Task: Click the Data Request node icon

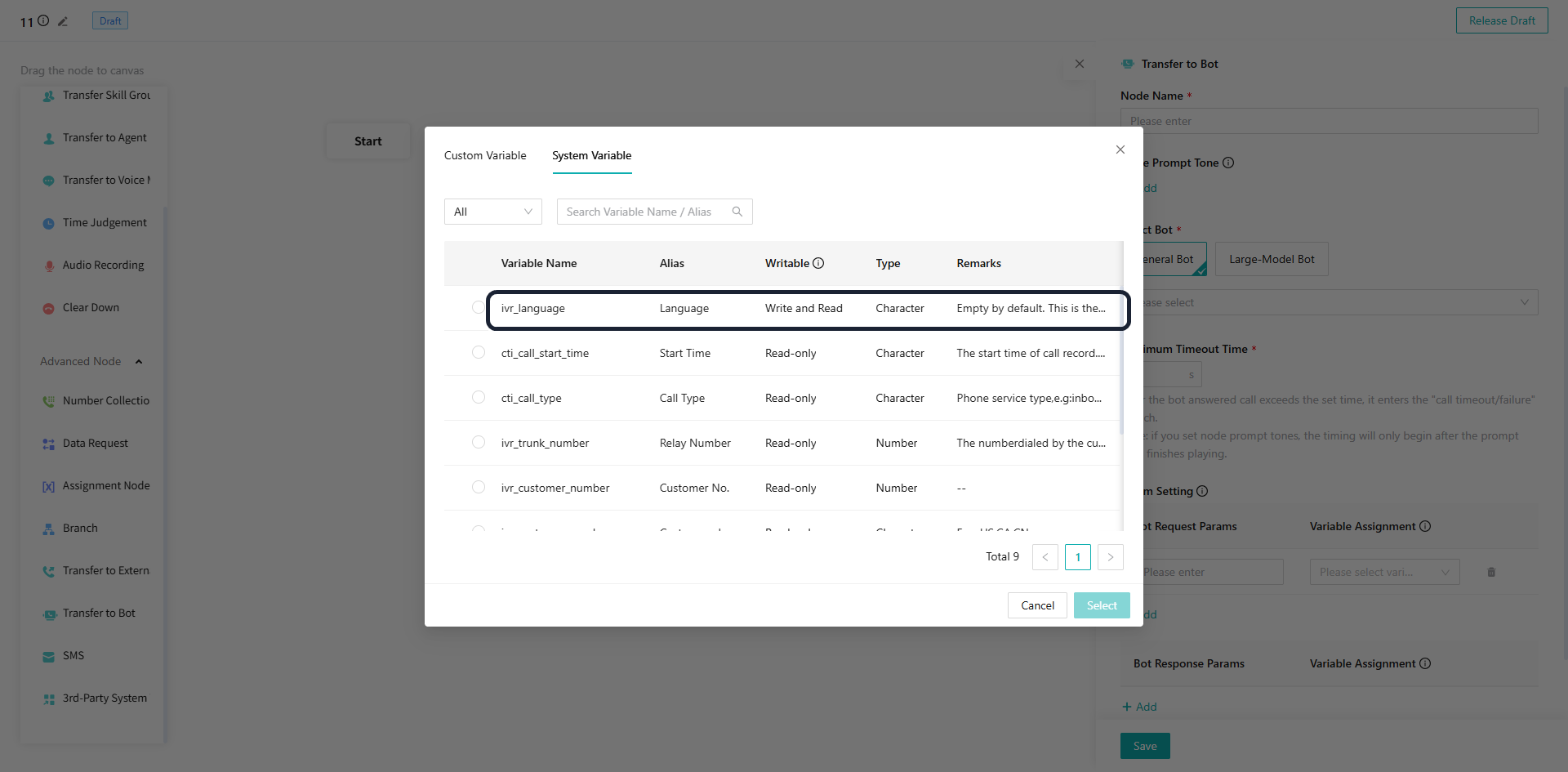Action: coord(49,444)
